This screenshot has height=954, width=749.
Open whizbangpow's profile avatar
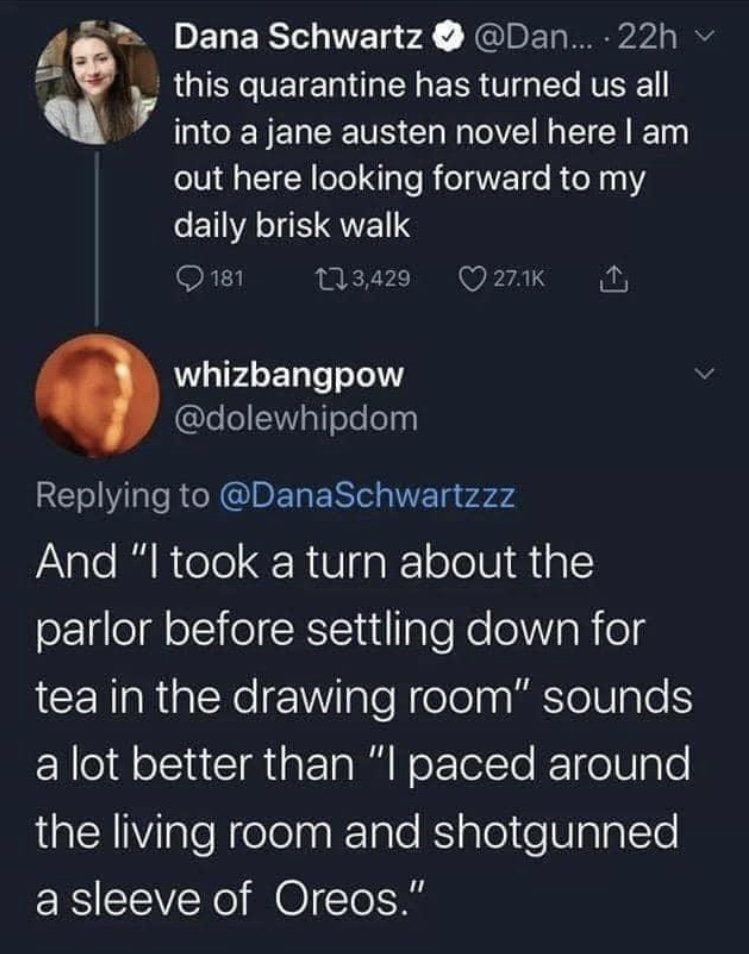coord(97,394)
